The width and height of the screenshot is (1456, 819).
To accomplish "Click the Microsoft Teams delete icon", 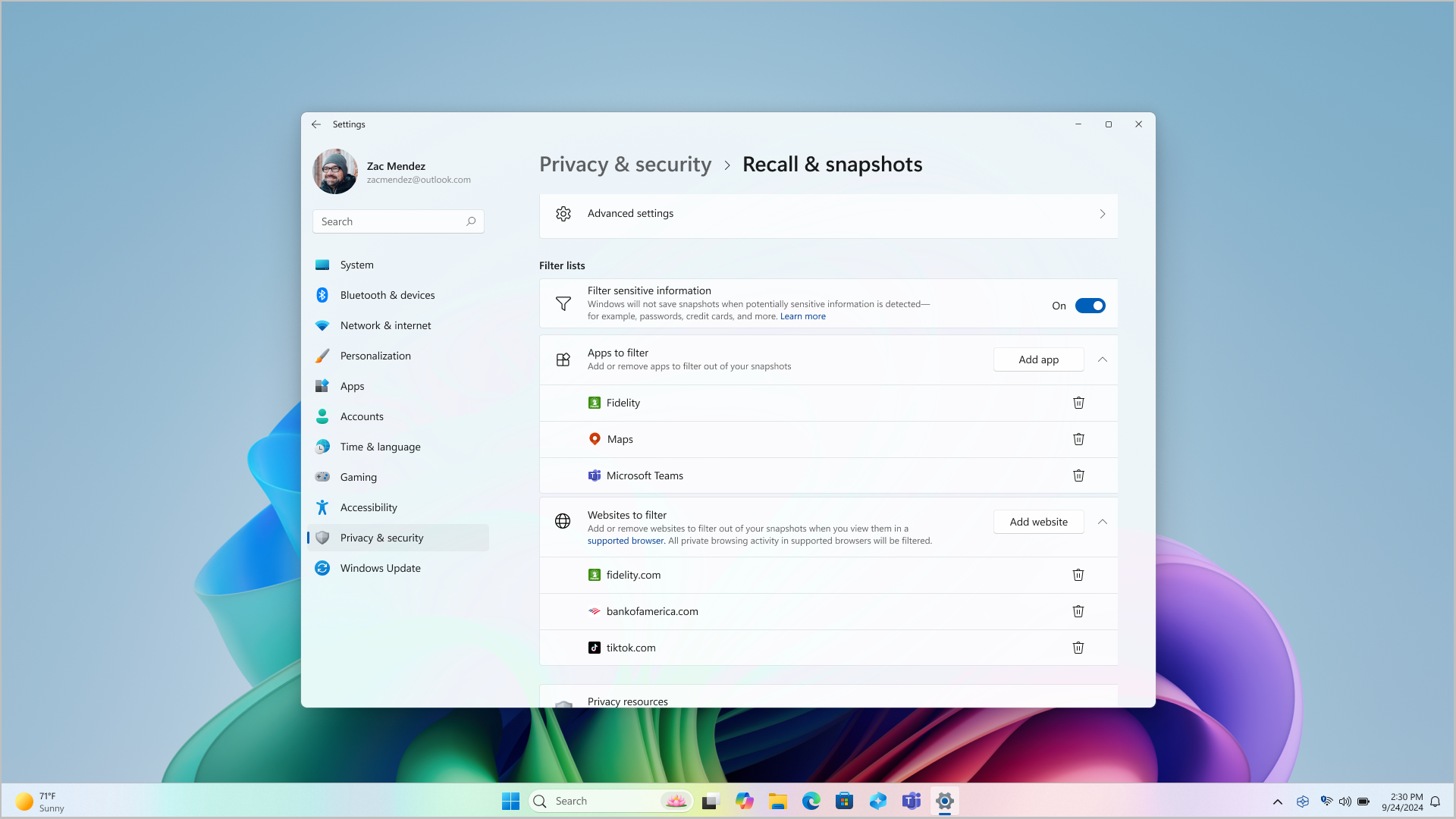I will coord(1078,475).
